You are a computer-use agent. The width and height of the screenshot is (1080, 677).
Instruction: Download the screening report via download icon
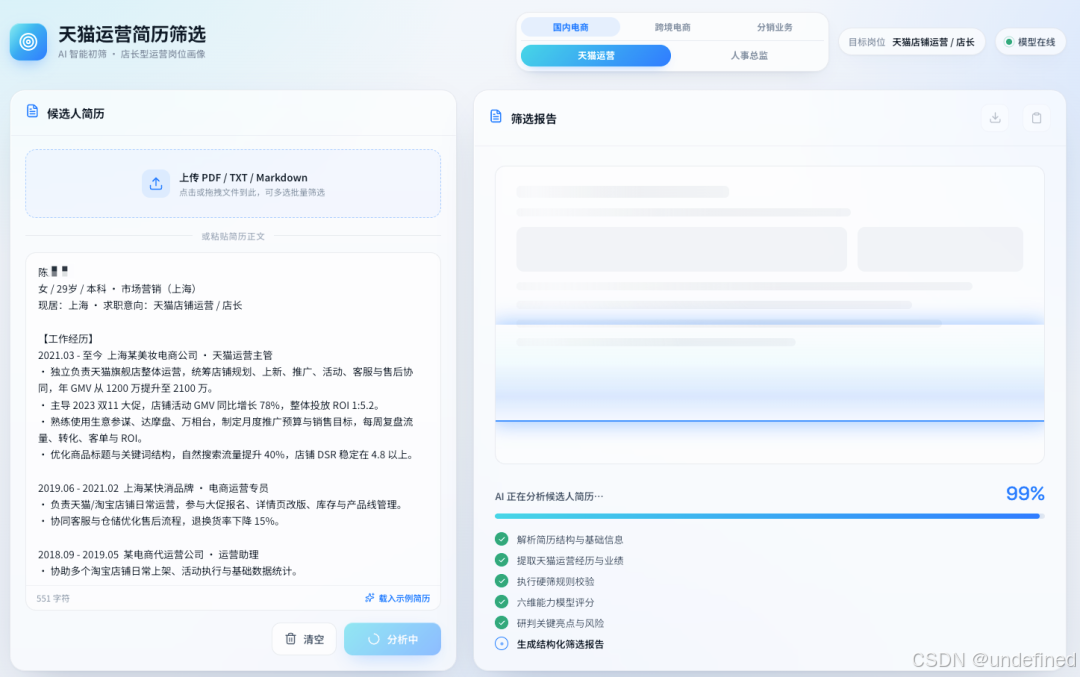tap(995, 118)
